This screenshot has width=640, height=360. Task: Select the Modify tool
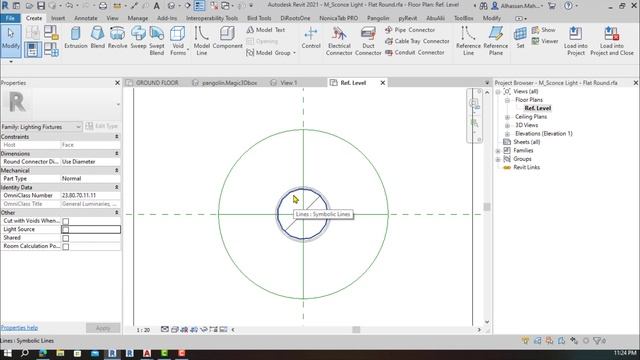point(11,40)
